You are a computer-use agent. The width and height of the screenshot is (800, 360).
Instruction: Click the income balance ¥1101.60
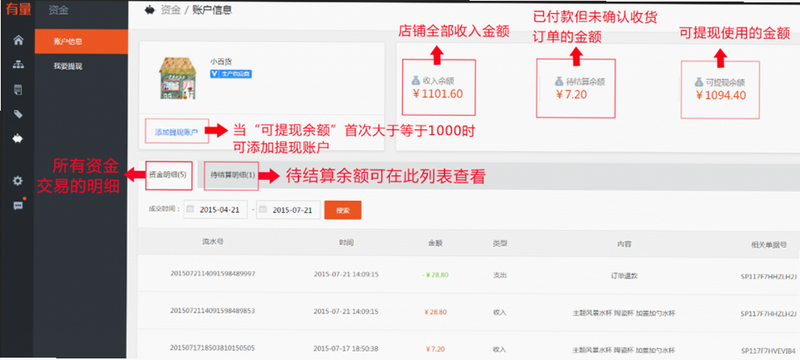tap(437, 94)
